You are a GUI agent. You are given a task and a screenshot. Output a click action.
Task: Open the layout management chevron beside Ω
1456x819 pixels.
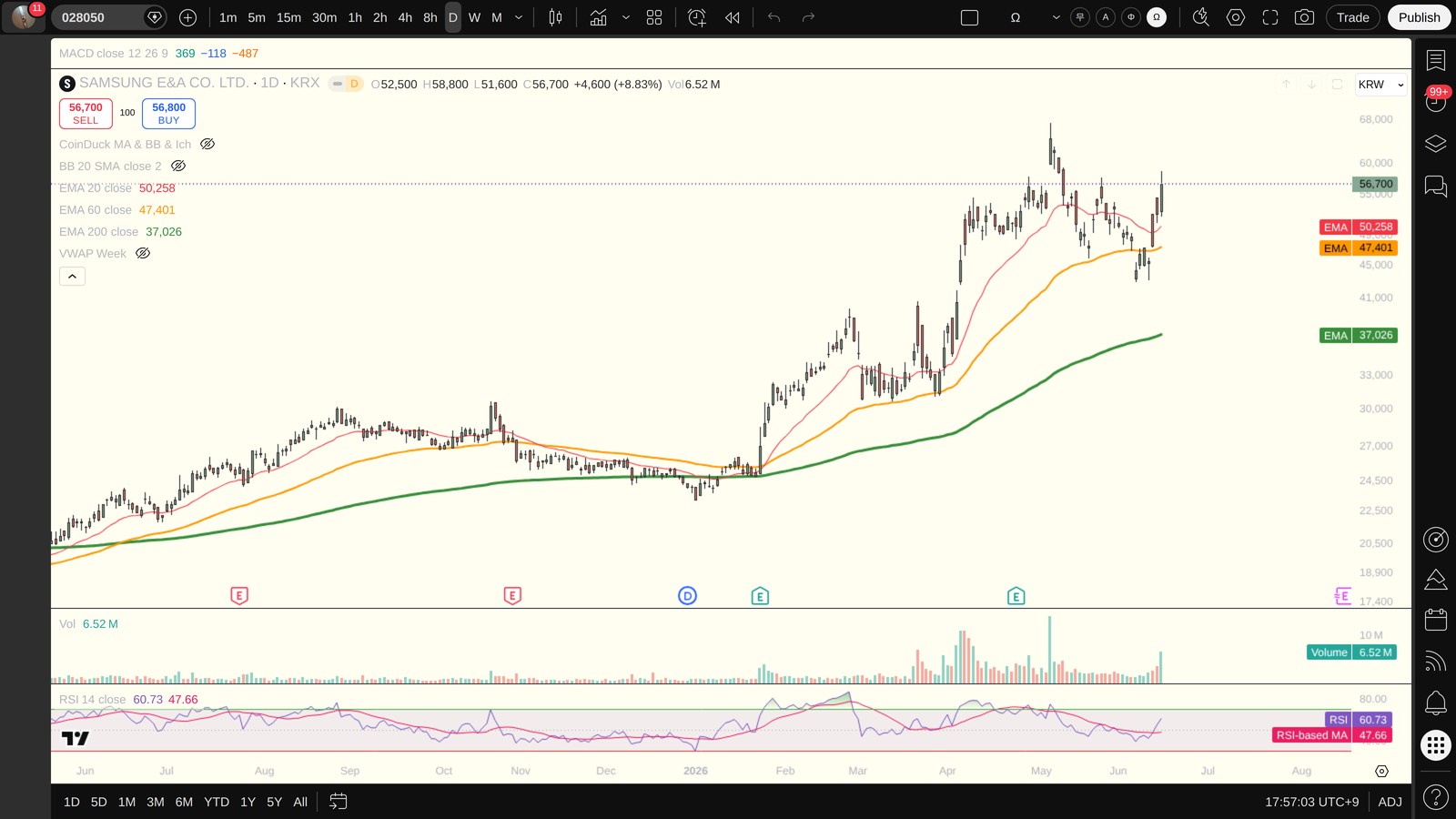[x=1056, y=17]
